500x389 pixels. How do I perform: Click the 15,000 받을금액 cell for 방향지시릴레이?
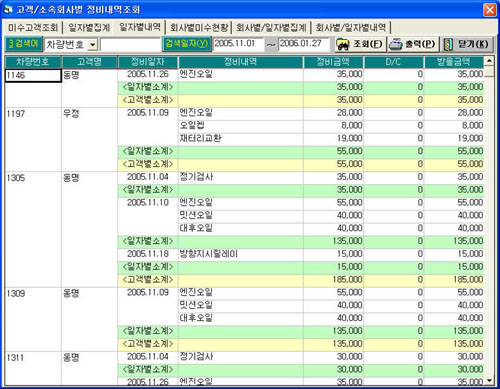[x=454, y=254]
